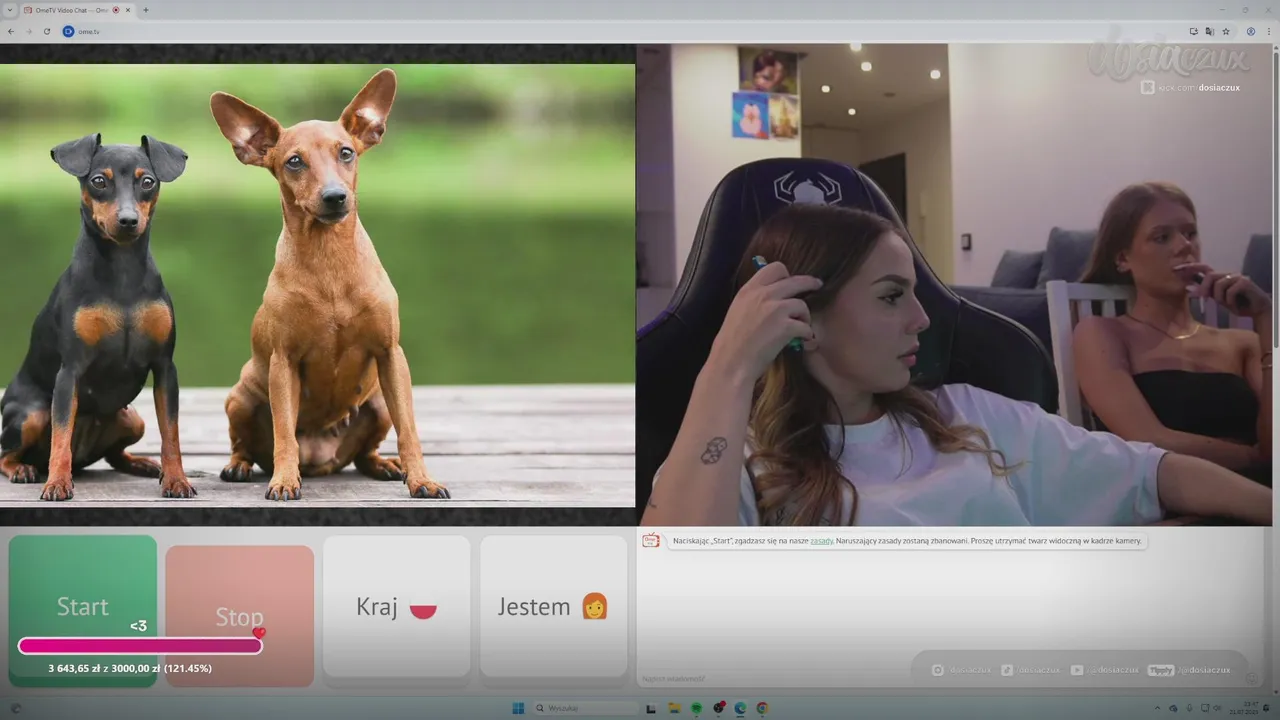Open the Chrome tab search dropdown
The image size is (1280, 720).
9,10
